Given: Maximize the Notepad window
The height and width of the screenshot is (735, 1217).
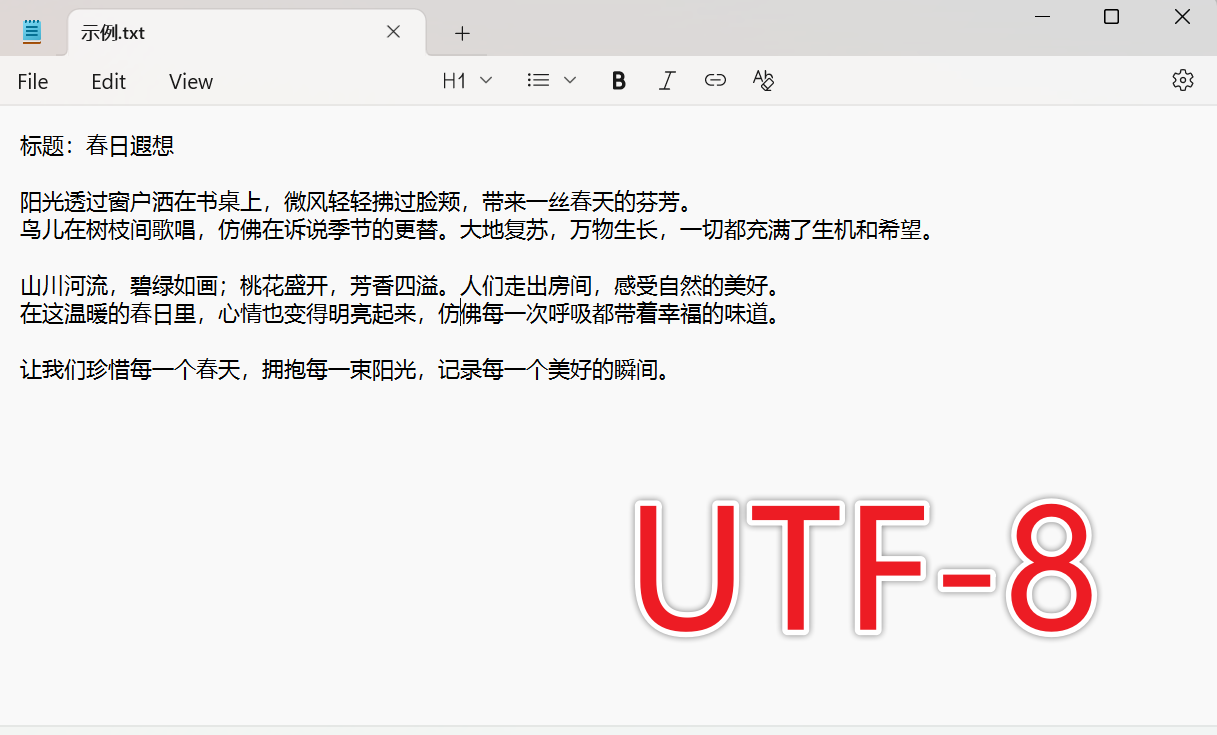Looking at the screenshot, I should (1110, 16).
